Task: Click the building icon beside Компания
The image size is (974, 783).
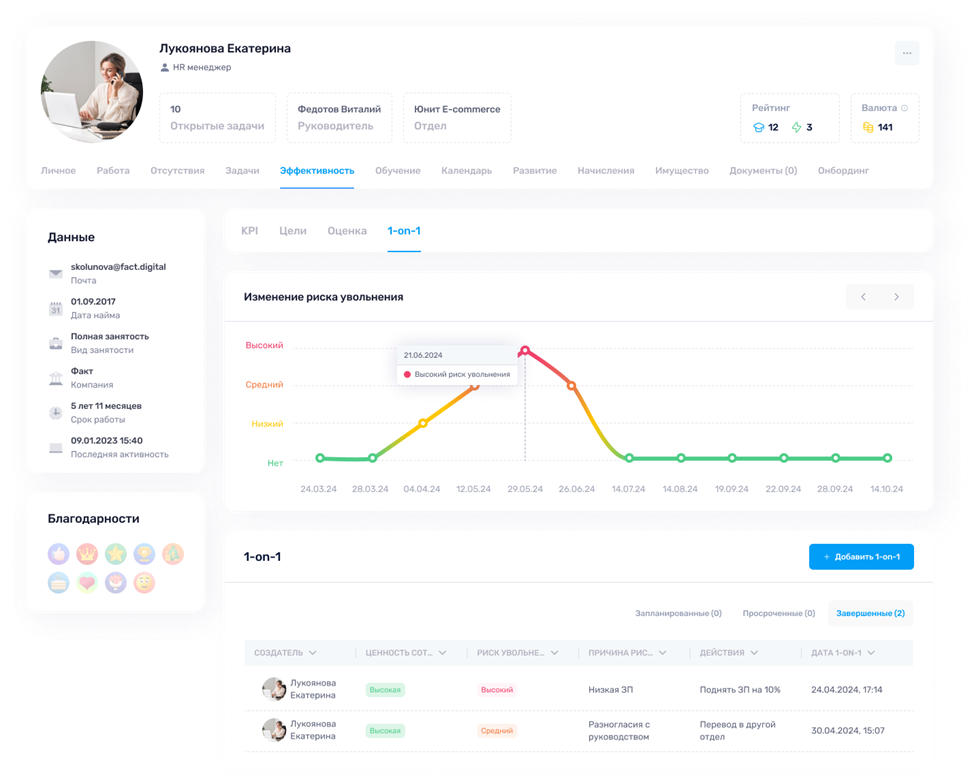Action: click(x=56, y=378)
